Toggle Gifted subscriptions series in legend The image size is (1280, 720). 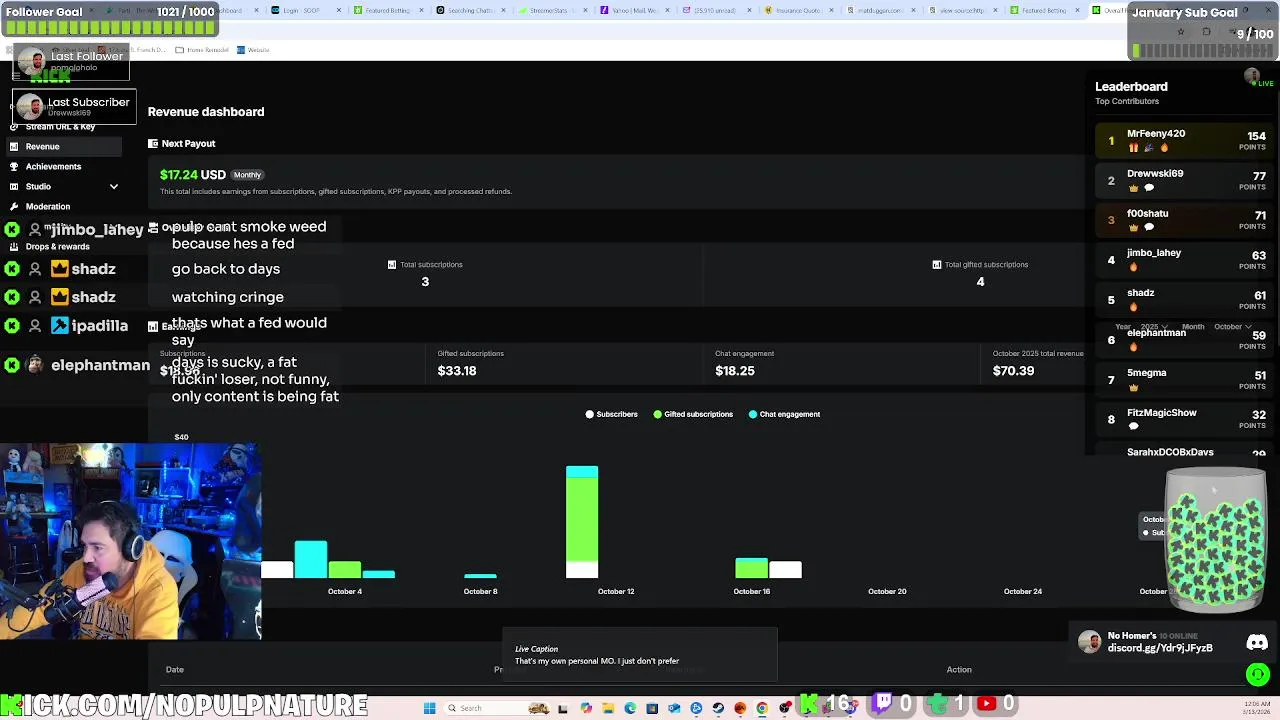[693, 414]
